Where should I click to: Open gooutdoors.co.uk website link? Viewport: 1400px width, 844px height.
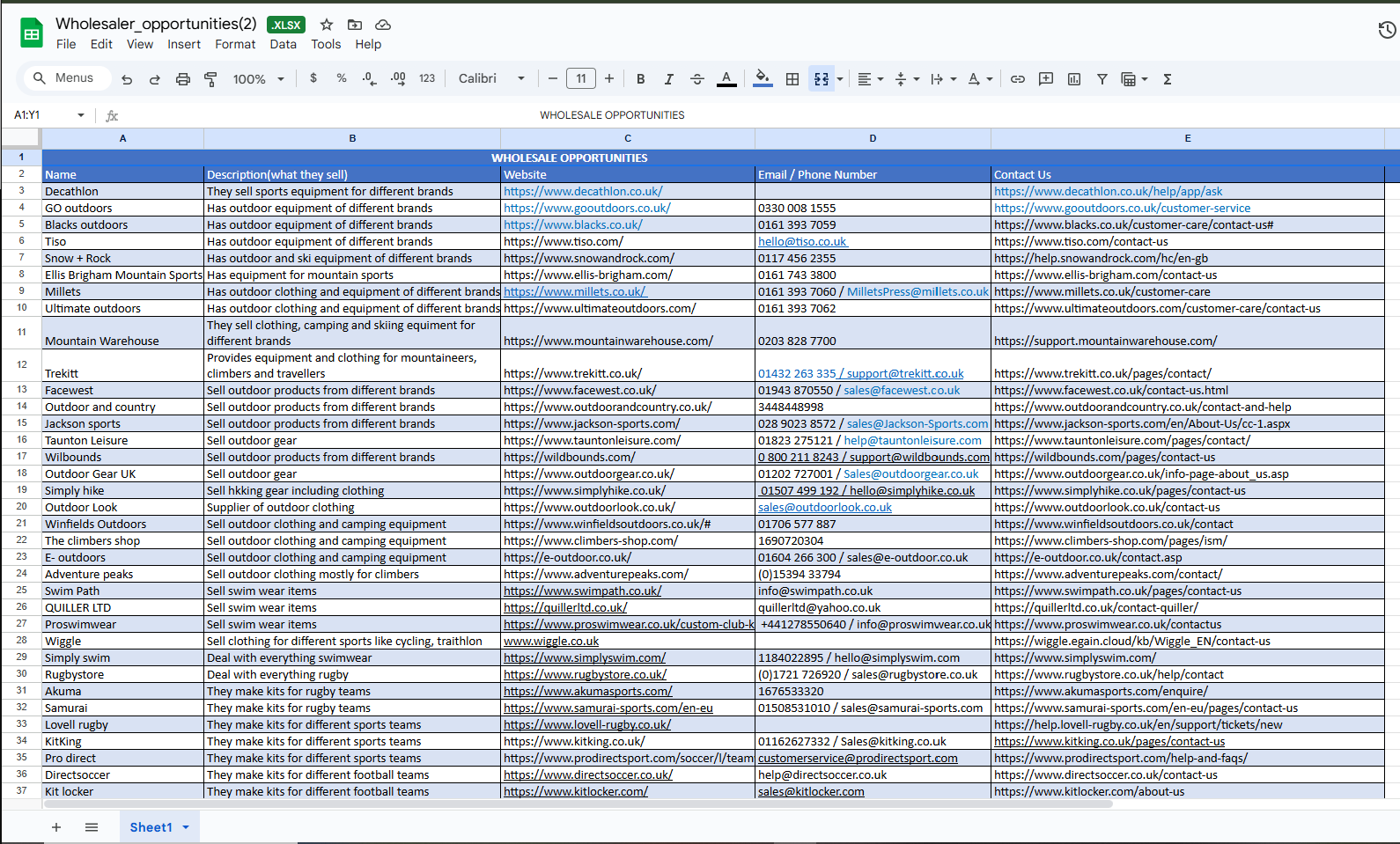(586, 208)
